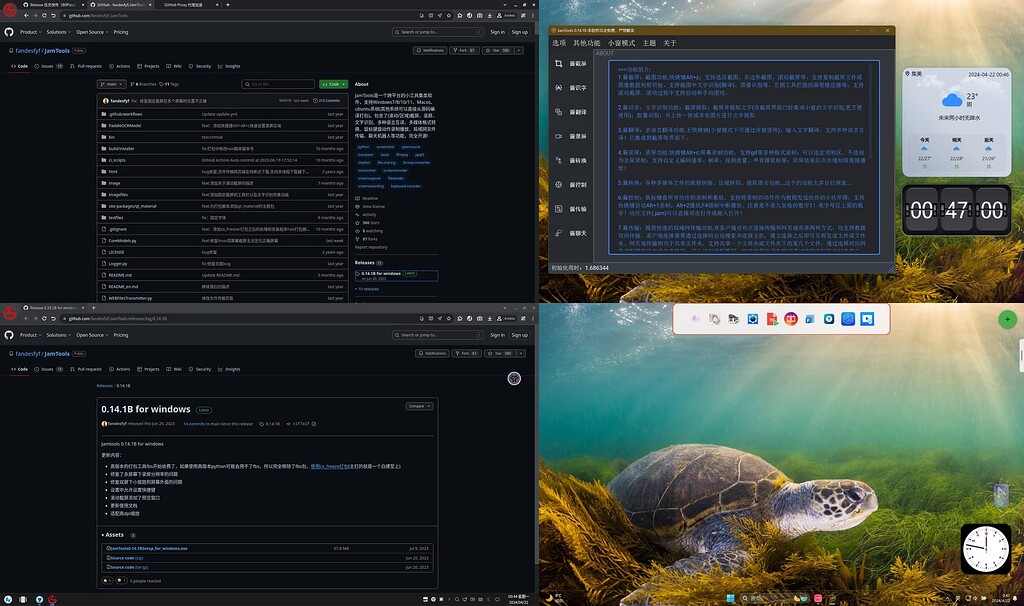Toggle the 🎉 reaction on the release
The width and height of the screenshot is (1024, 606).
pyautogui.click(x=121, y=580)
